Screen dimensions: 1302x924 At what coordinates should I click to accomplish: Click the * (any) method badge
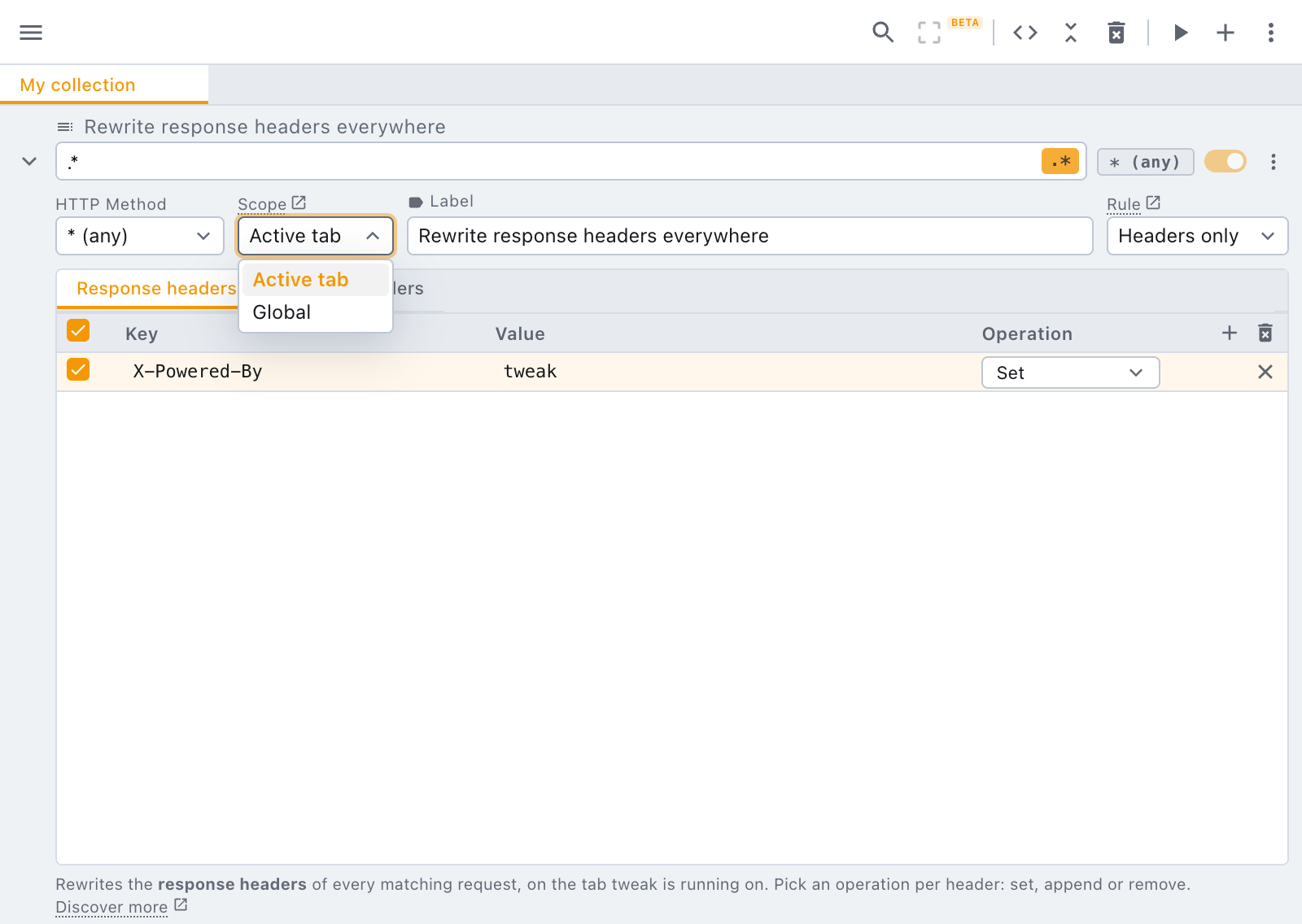1146,162
